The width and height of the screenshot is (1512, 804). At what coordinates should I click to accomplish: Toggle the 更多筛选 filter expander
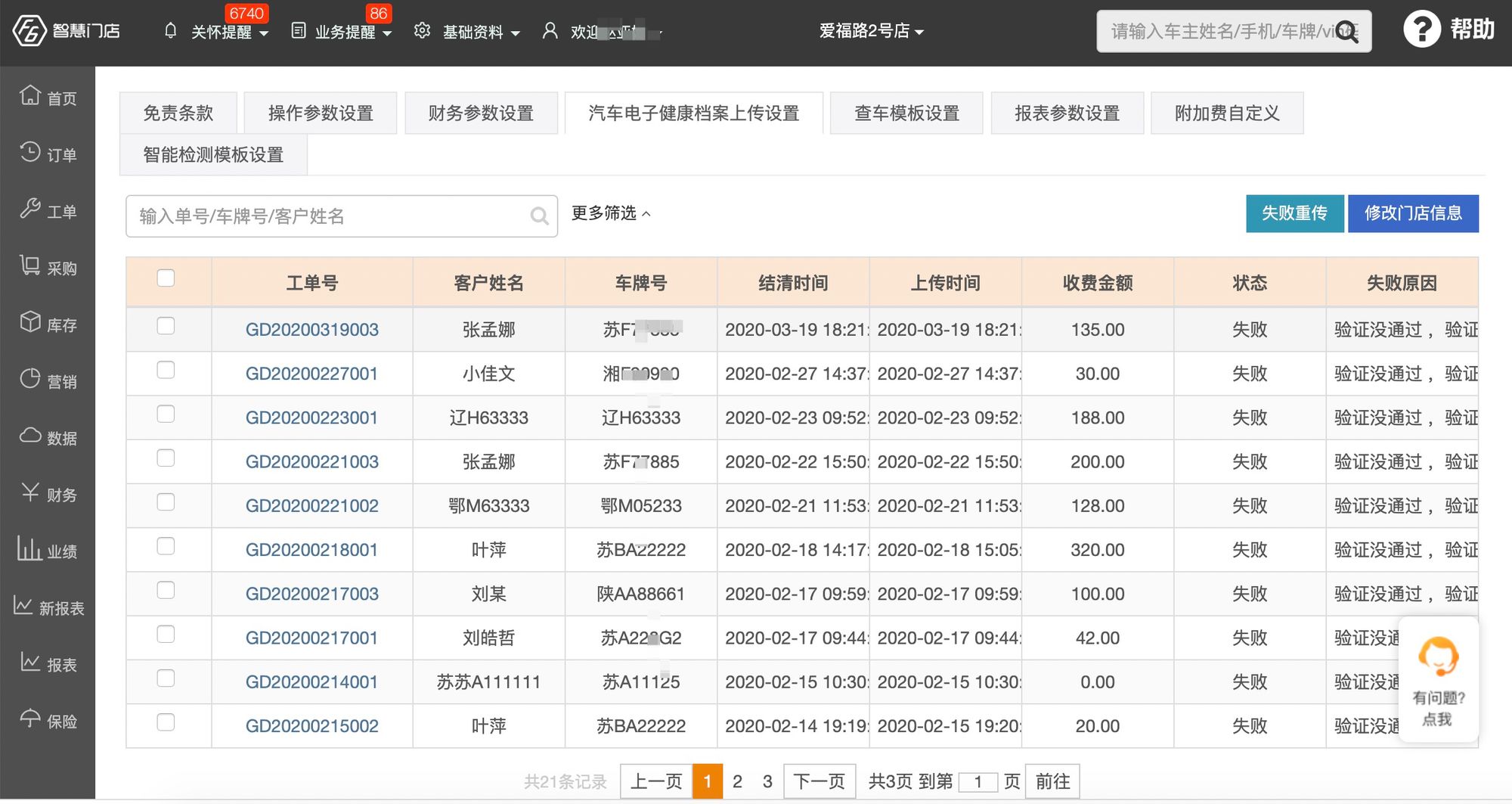(x=611, y=213)
